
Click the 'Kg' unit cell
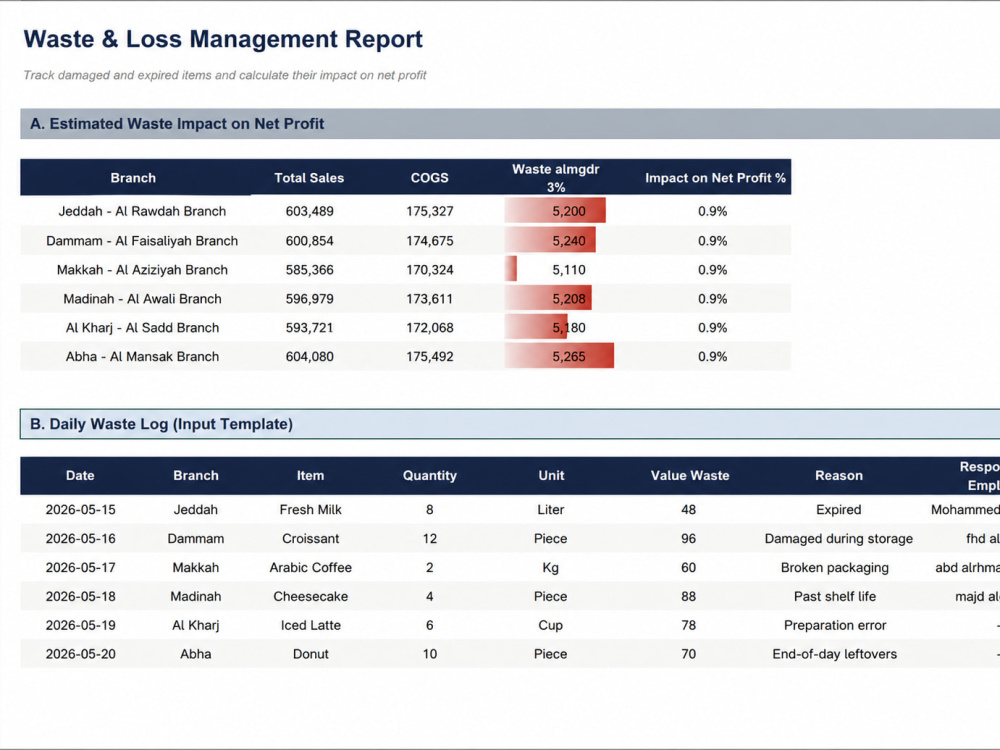[x=550, y=568]
